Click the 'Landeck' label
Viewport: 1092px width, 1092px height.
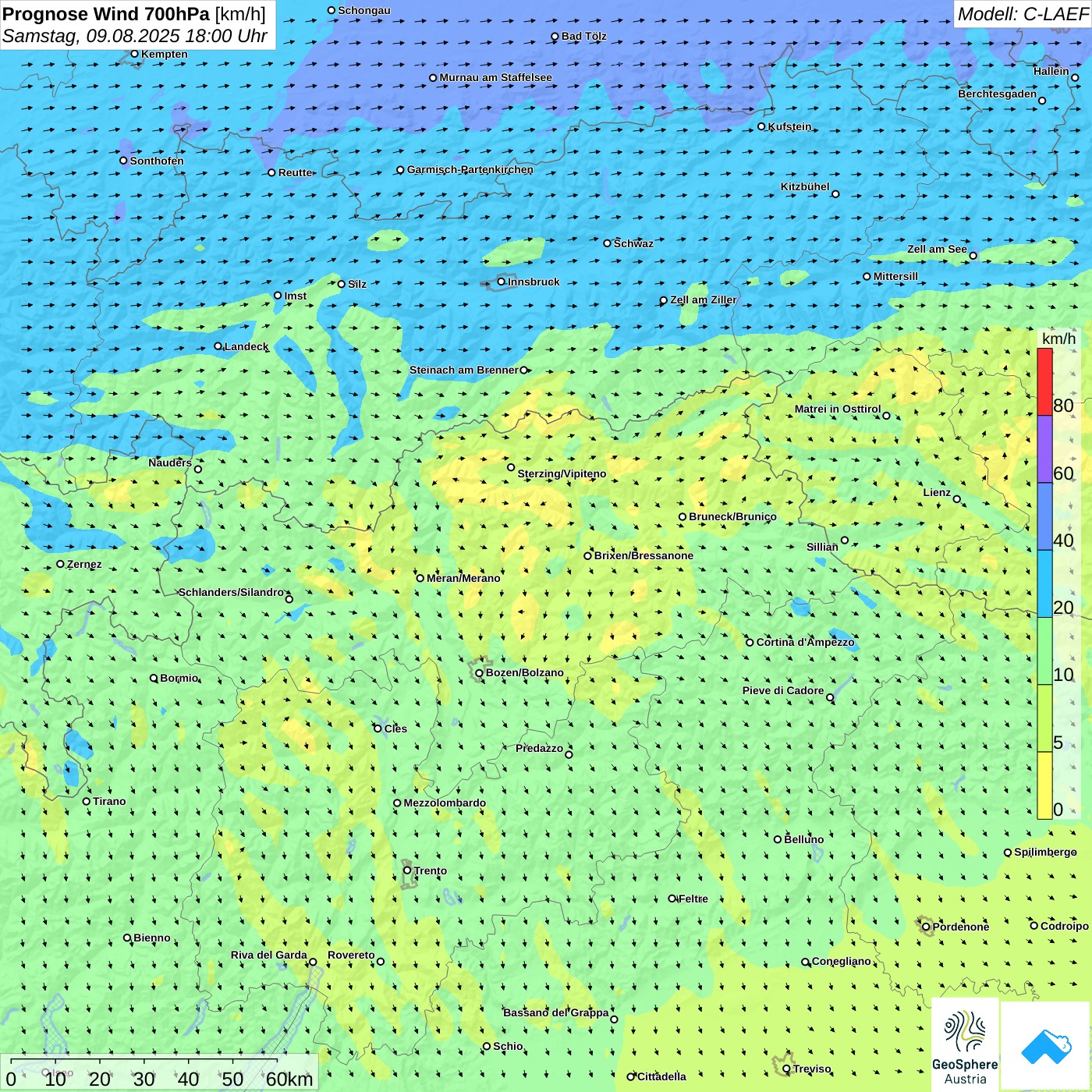point(246,346)
